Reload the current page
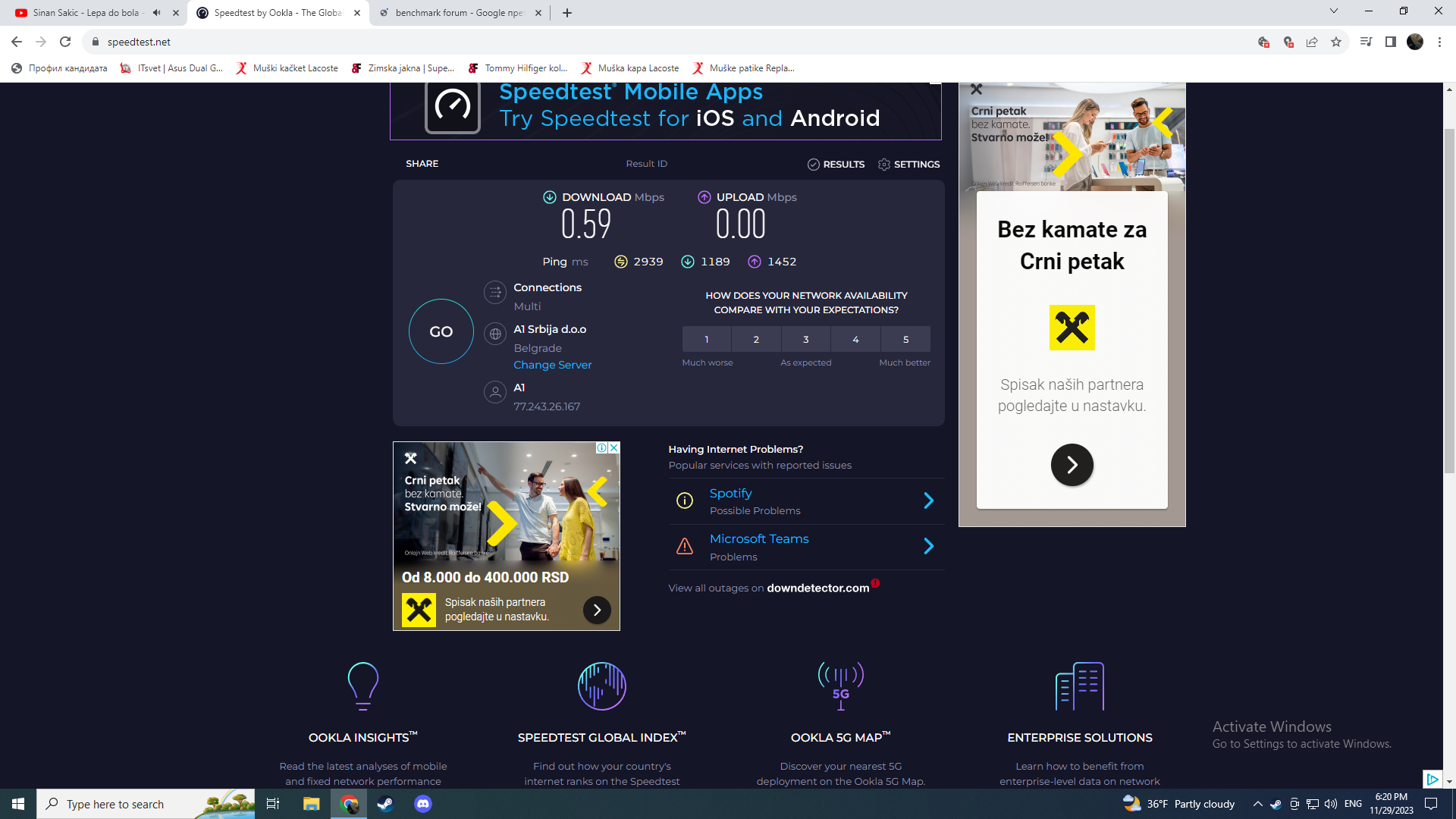This screenshot has height=819, width=1456. tap(65, 42)
